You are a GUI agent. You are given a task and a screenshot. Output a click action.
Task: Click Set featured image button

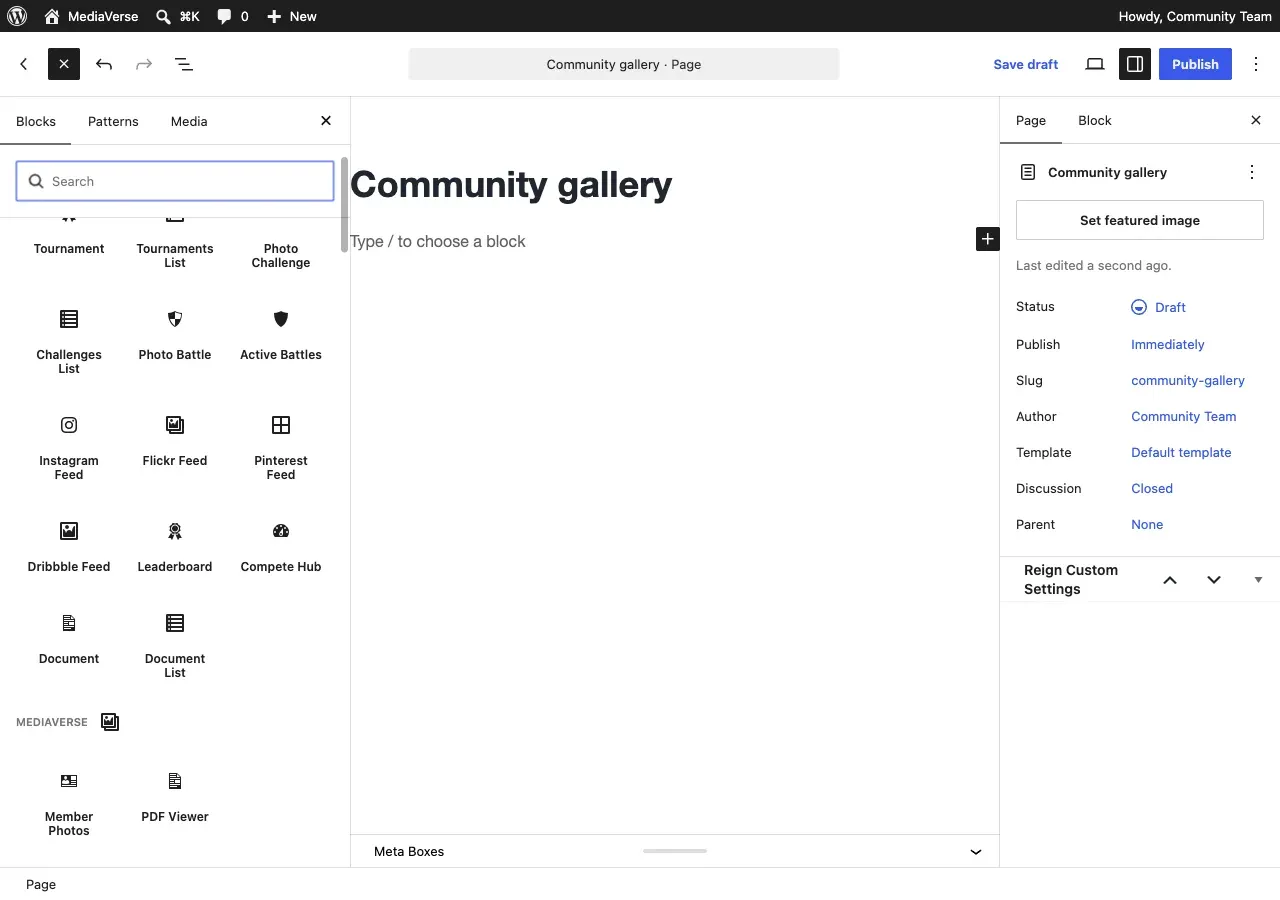tap(1140, 220)
